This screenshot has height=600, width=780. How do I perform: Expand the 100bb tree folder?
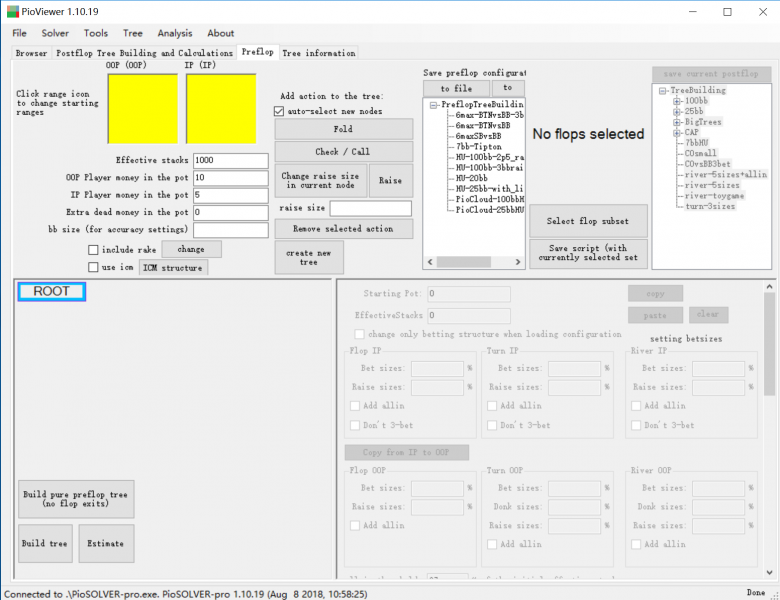tap(677, 101)
